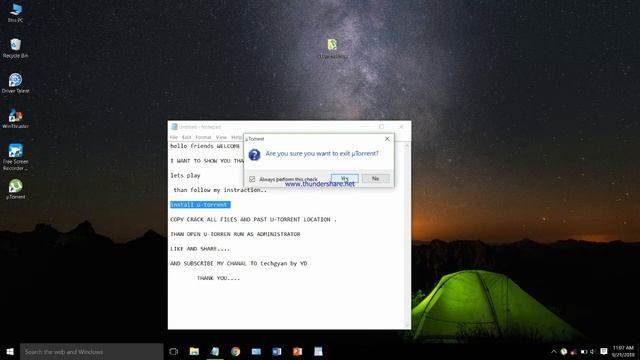The image size is (640, 360).
Task: Open Word from the taskbar
Action: 277,351
